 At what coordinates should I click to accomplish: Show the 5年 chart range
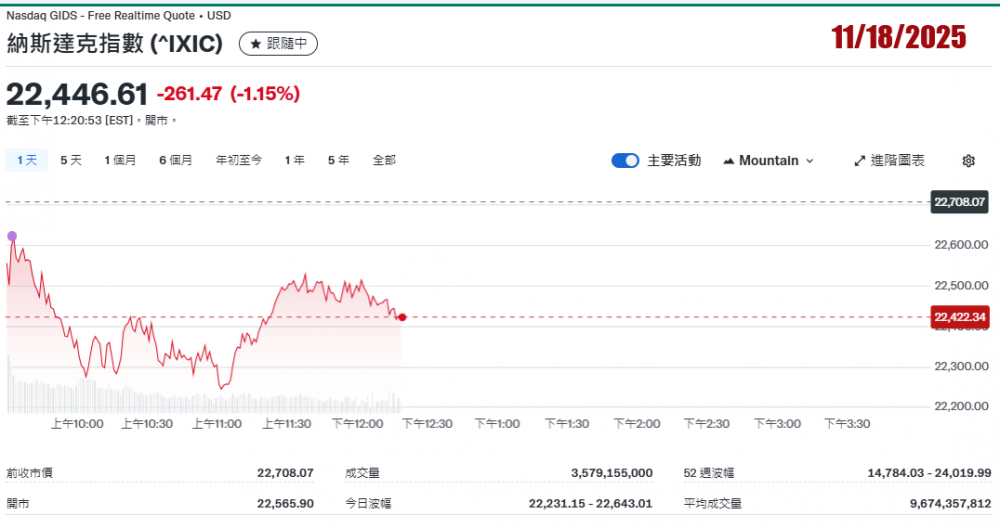tap(338, 160)
